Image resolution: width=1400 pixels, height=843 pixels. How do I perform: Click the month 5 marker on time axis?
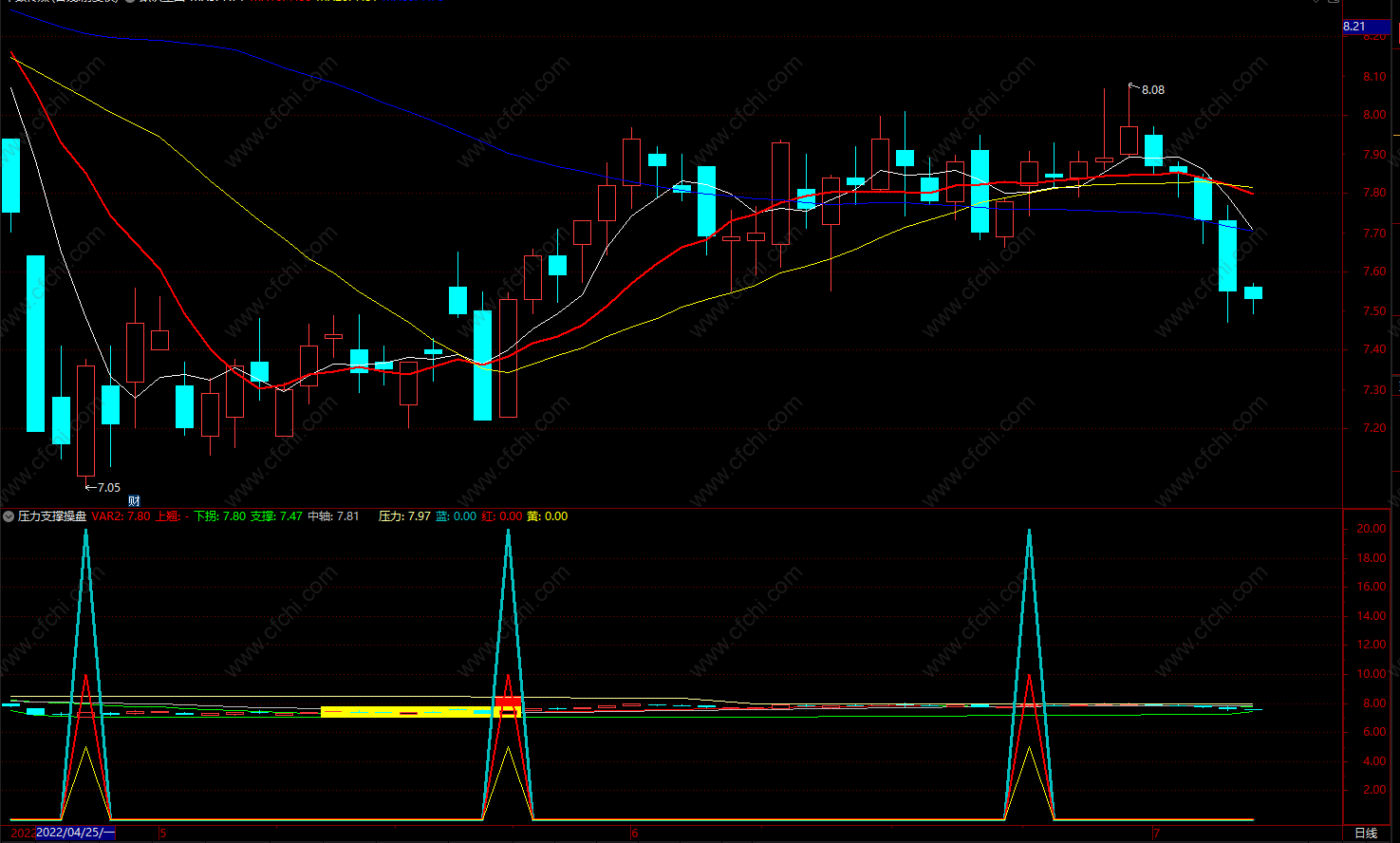pos(162,834)
